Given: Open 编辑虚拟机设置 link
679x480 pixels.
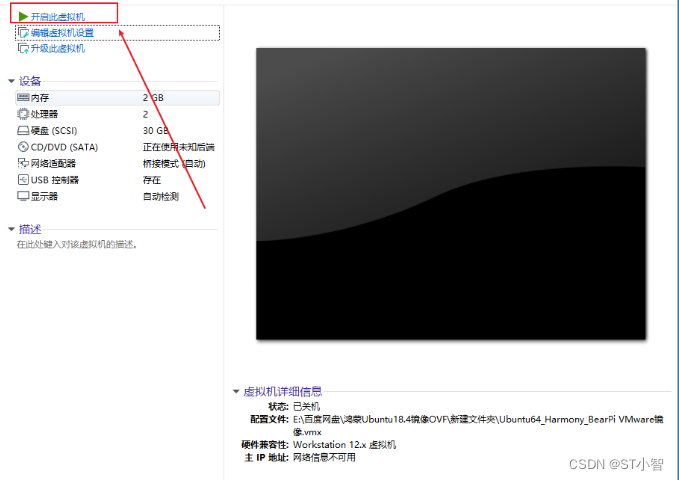Looking at the screenshot, I should (62, 33).
